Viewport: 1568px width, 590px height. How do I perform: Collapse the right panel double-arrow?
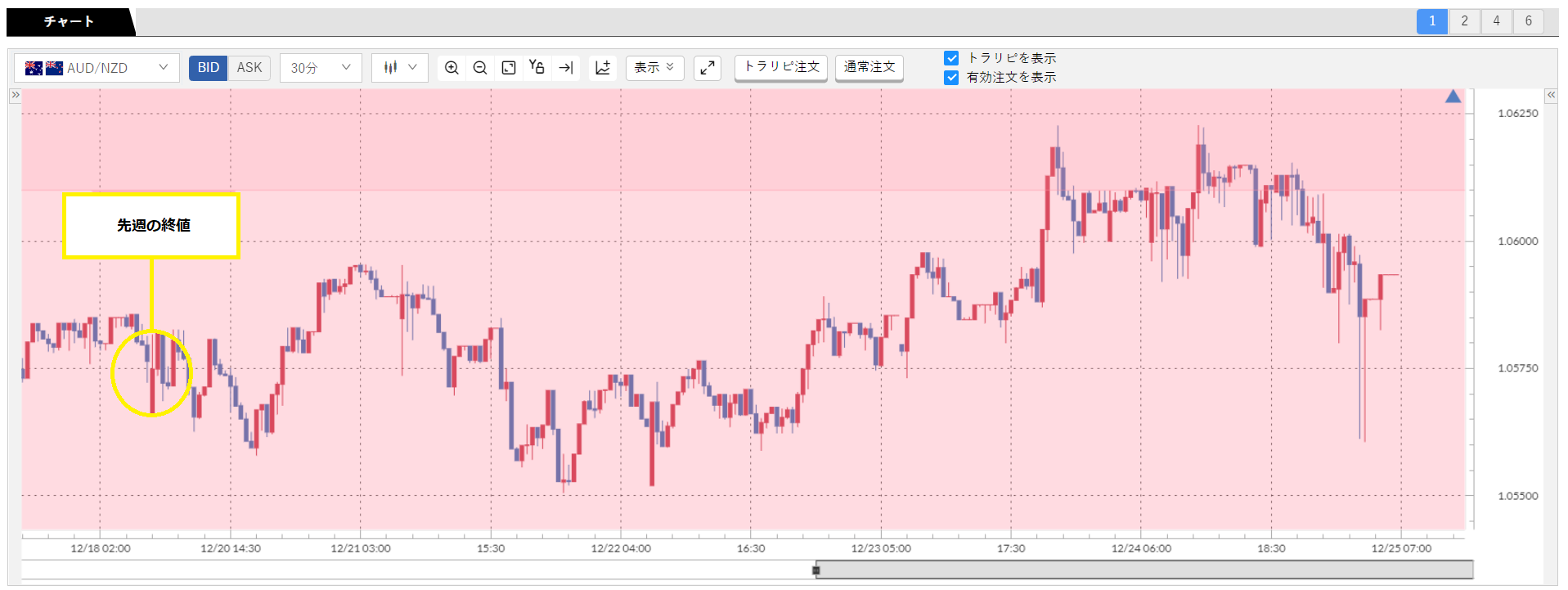1551,95
